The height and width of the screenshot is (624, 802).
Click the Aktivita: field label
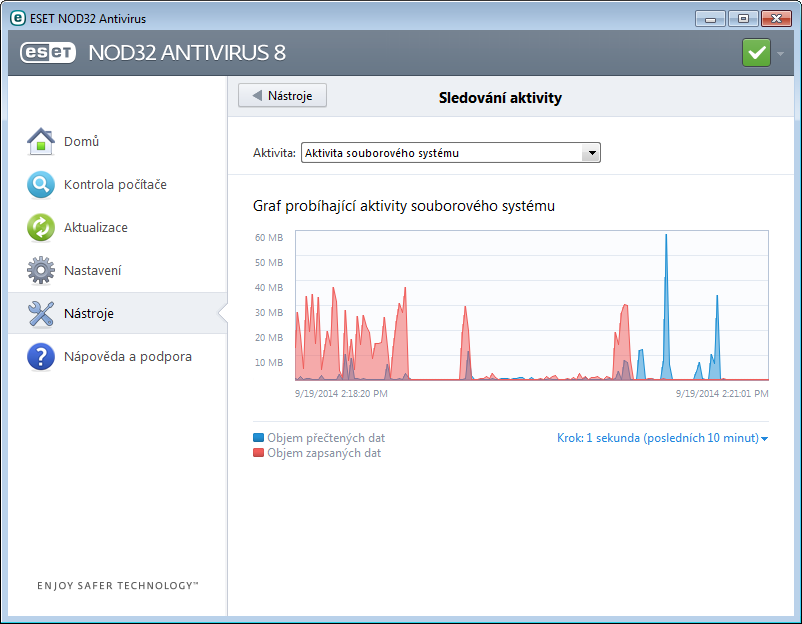coord(274,153)
